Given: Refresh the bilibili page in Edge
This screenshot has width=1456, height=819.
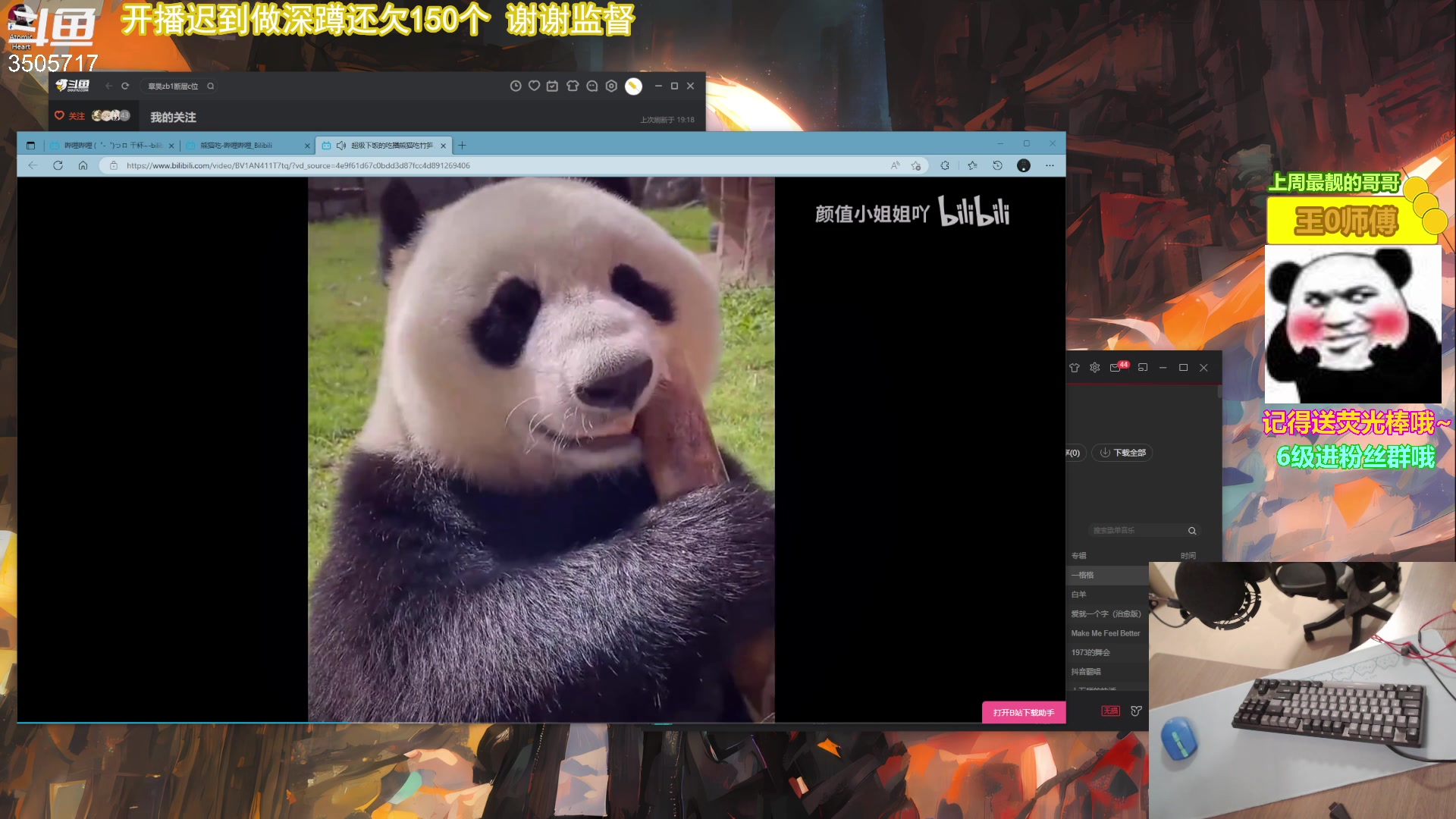Looking at the screenshot, I should [x=58, y=165].
